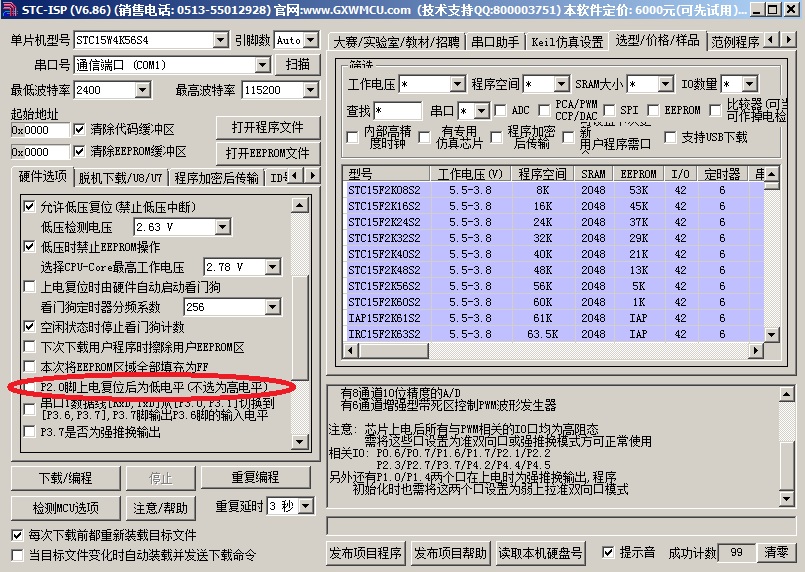Click 清零 counter reset button
Screen dimensions: 805x572
(x=776, y=552)
